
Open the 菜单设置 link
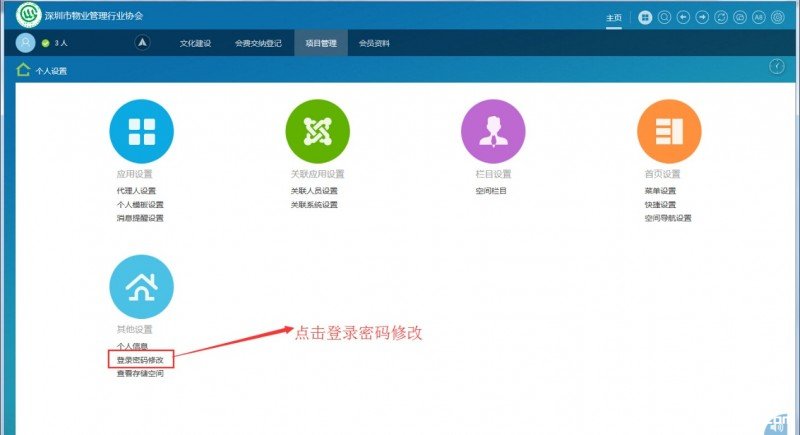660,191
